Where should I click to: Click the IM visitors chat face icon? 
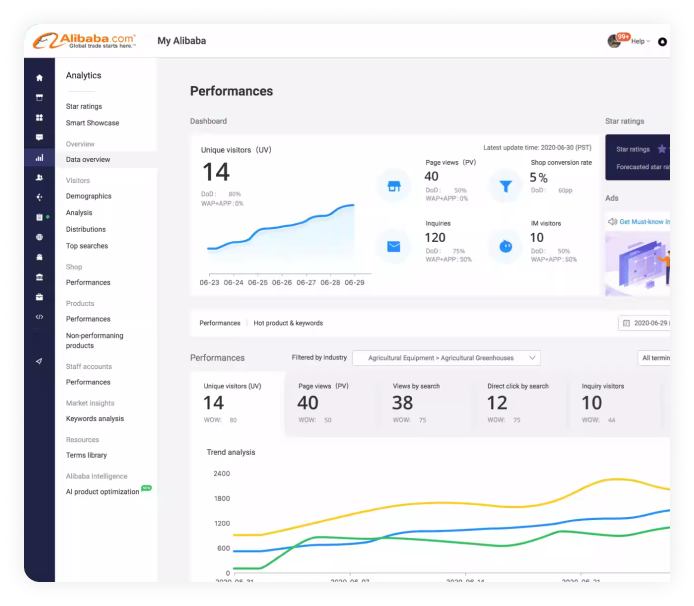[506, 245]
